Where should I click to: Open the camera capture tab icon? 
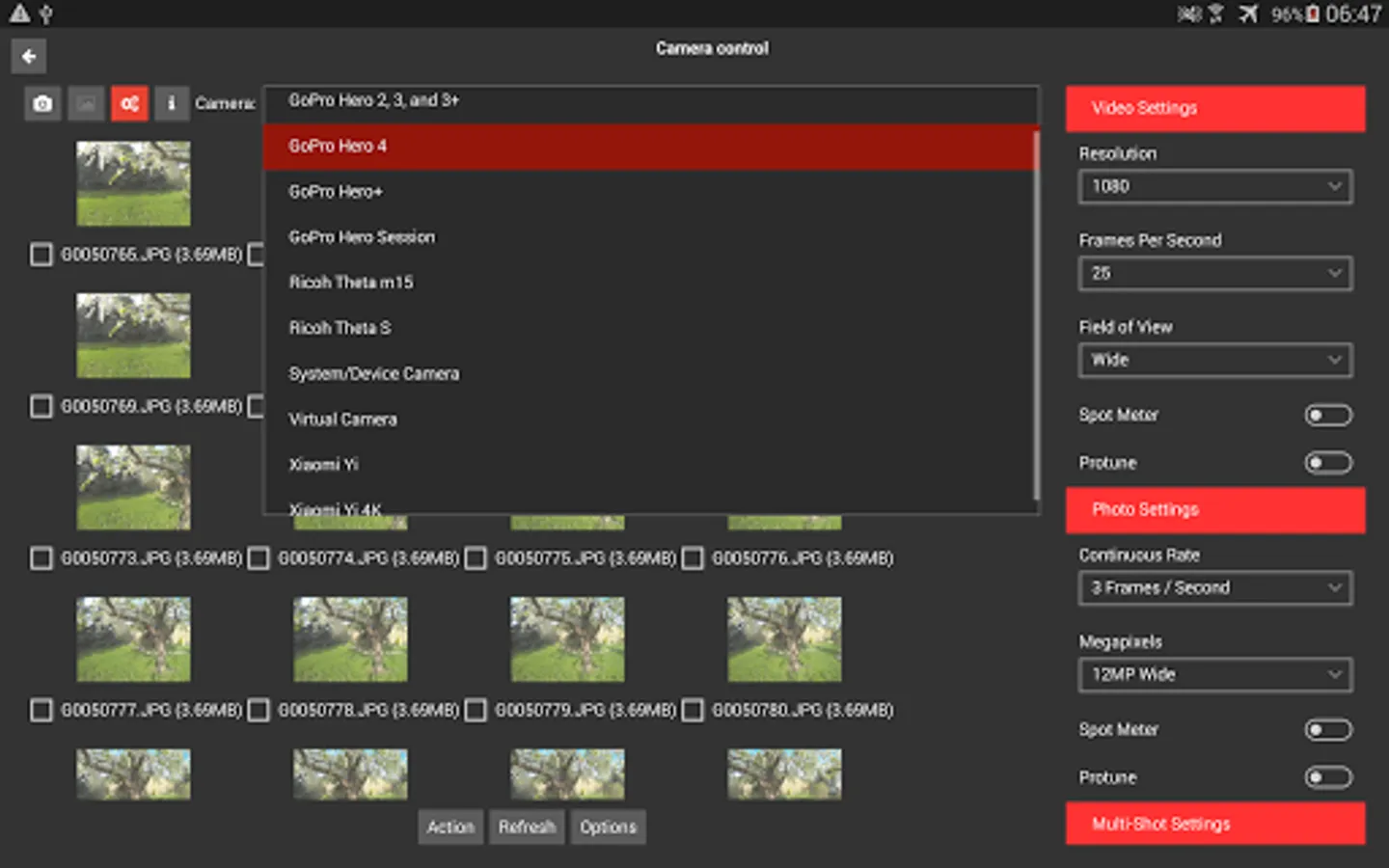(42, 103)
